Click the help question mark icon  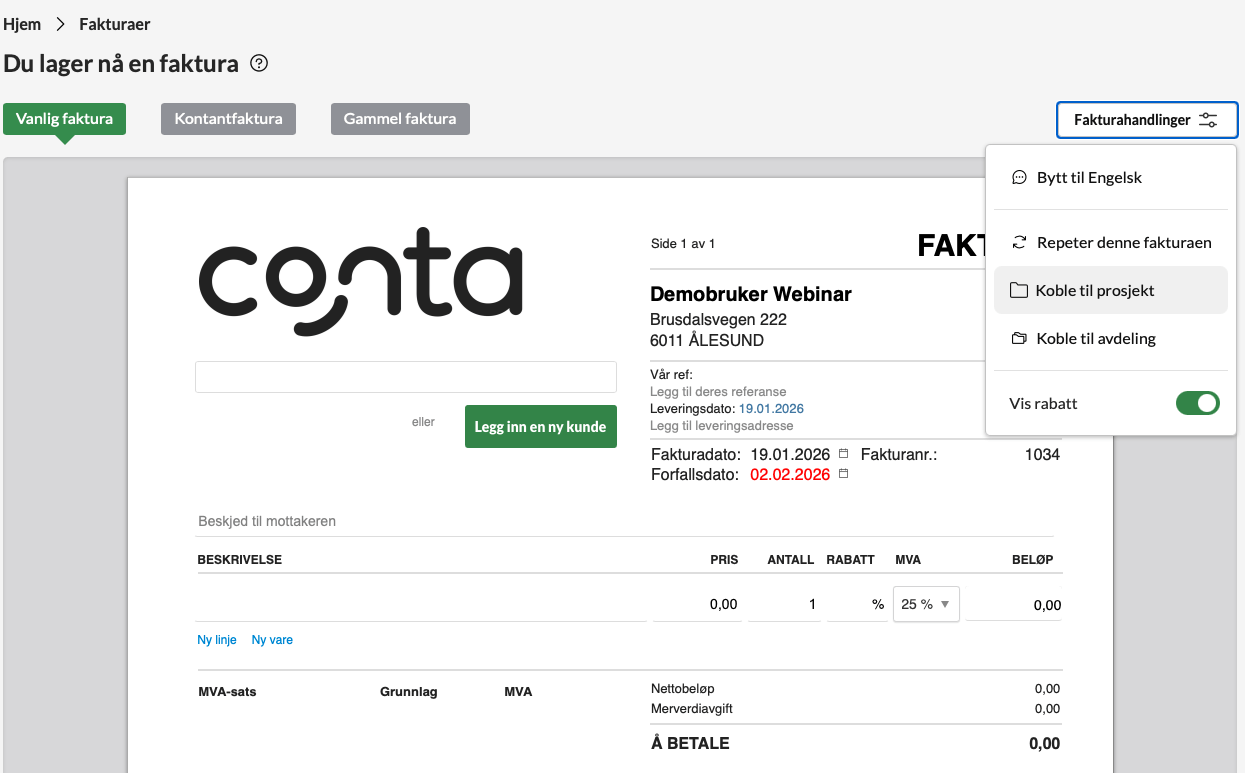(x=259, y=64)
